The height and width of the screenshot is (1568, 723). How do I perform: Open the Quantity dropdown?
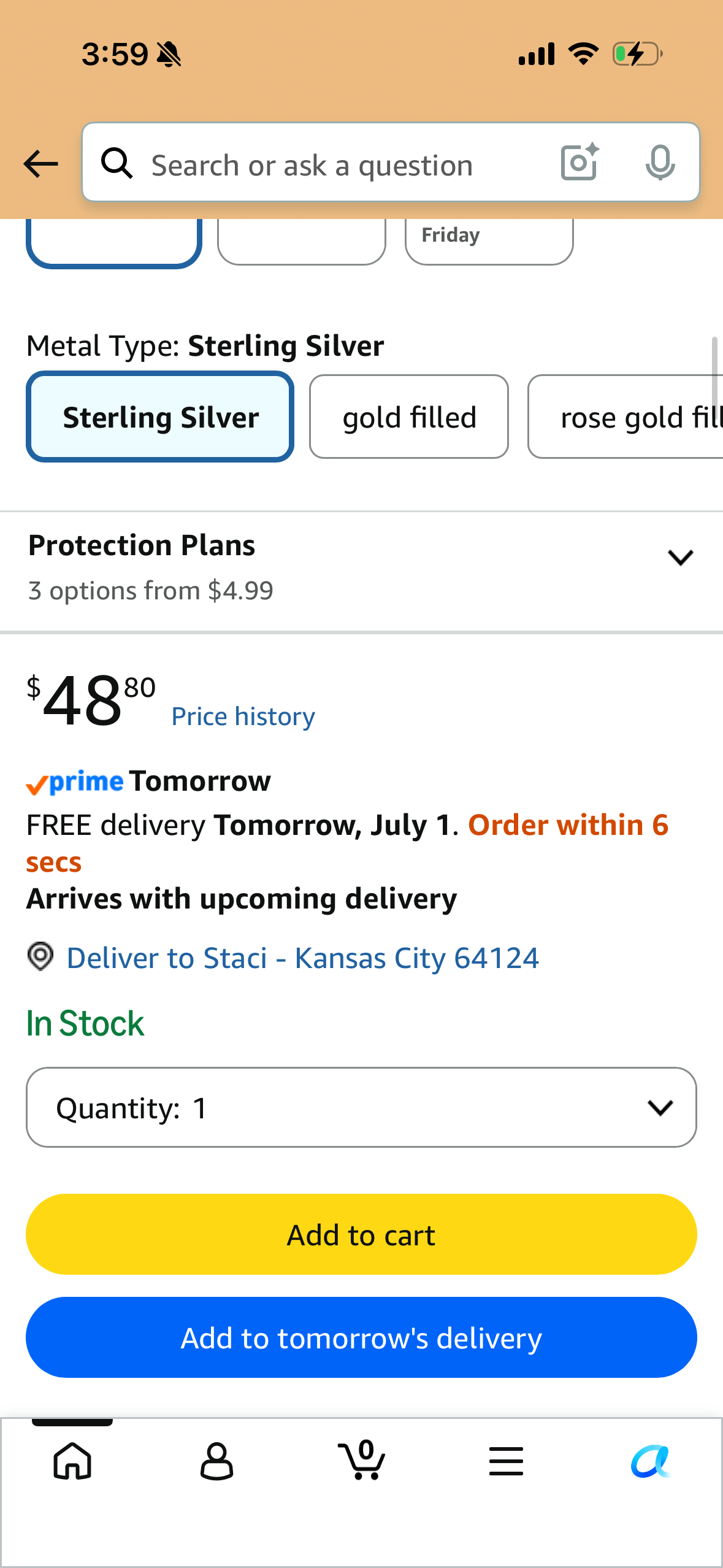[361, 1107]
